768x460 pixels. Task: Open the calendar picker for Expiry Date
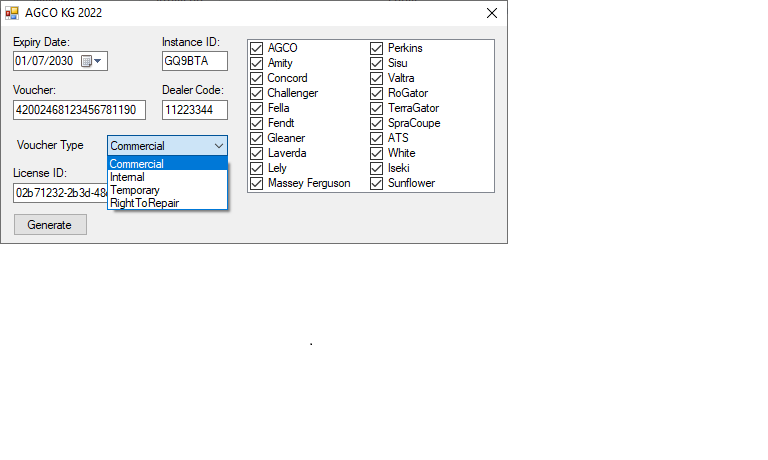(92, 61)
